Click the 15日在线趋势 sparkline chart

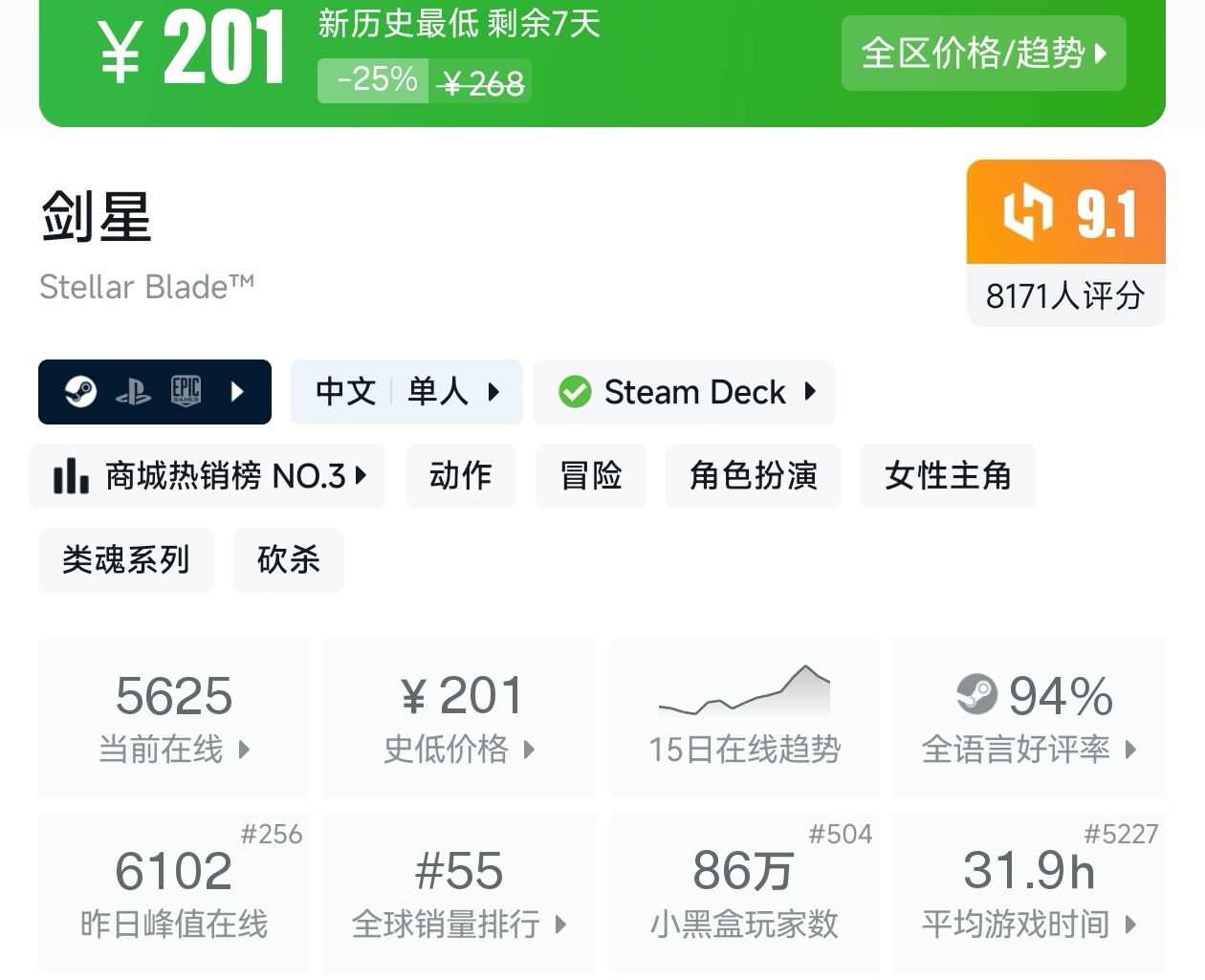tap(744, 692)
